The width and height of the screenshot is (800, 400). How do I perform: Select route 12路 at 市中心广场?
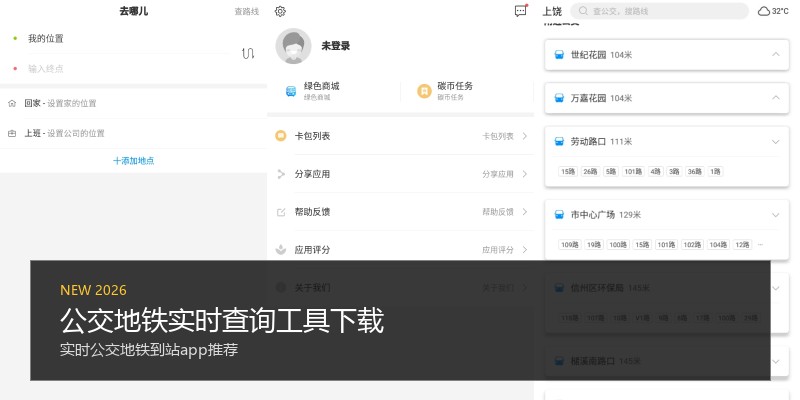[x=742, y=245]
